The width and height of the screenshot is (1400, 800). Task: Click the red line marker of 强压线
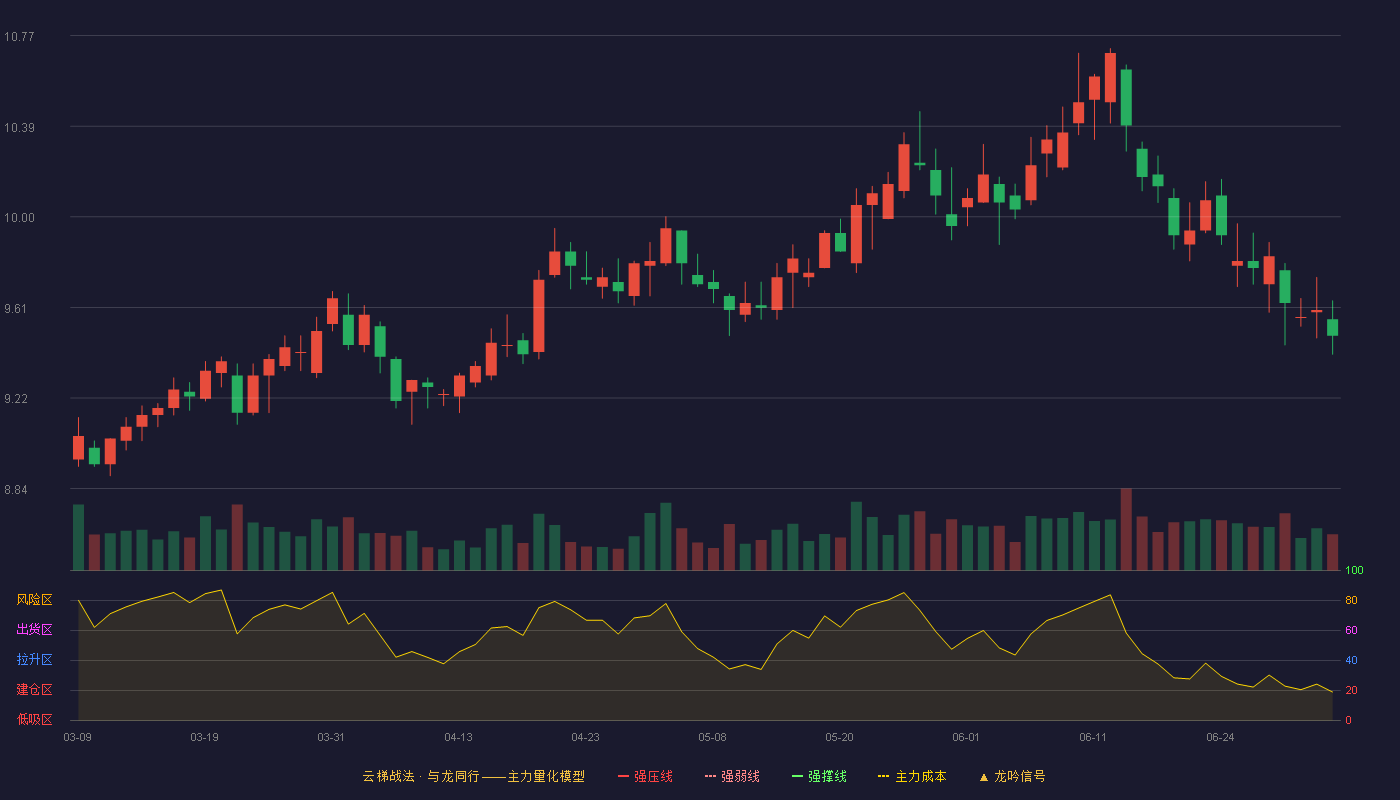(624, 777)
